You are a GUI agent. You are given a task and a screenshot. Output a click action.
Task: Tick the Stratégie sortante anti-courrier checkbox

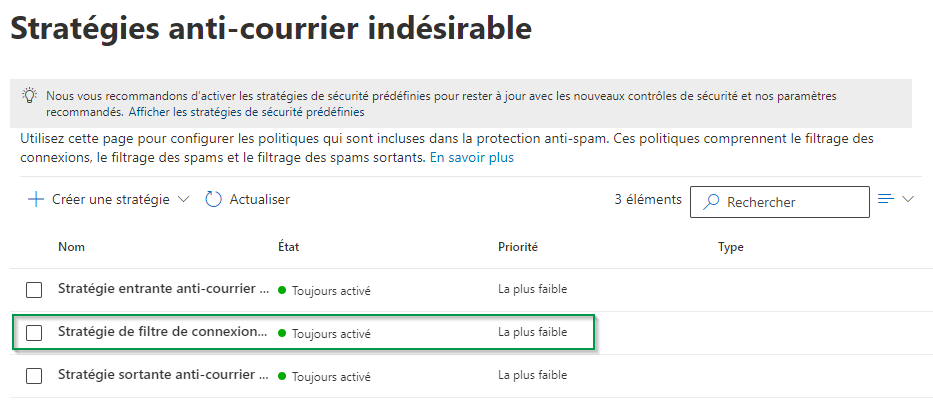pos(34,376)
